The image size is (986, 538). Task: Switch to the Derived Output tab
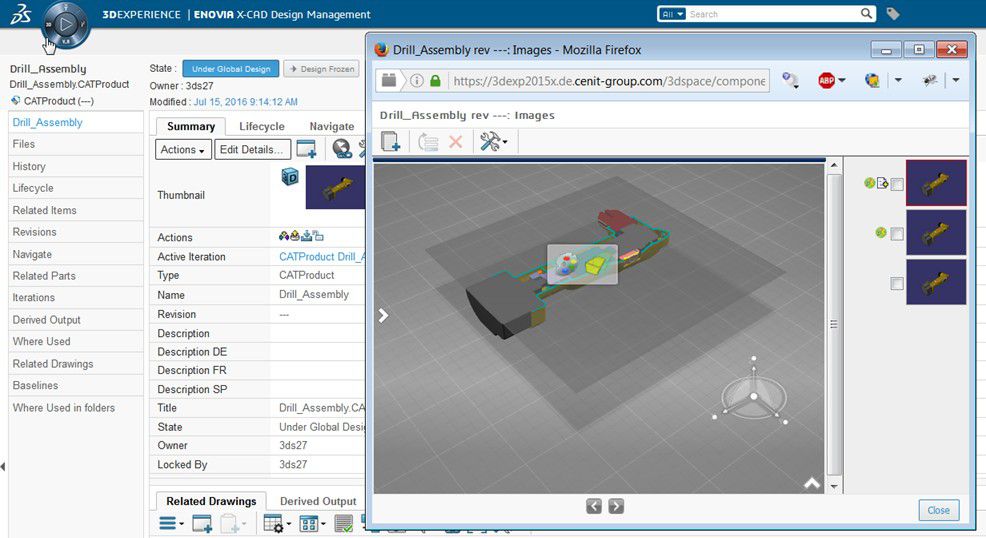pyautogui.click(x=318, y=501)
